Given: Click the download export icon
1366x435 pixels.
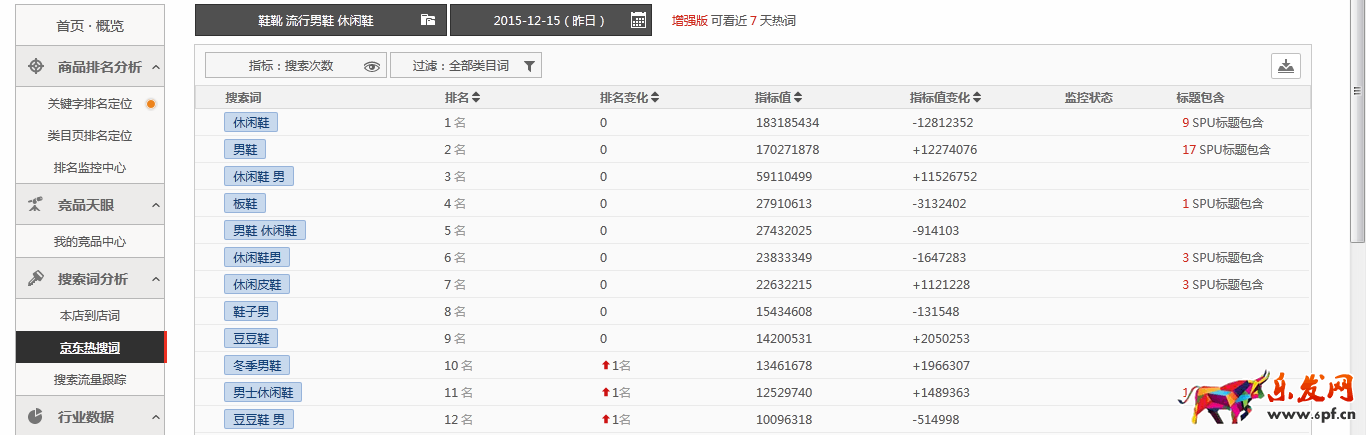Looking at the screenshot, I should (x=1286, y=66).
